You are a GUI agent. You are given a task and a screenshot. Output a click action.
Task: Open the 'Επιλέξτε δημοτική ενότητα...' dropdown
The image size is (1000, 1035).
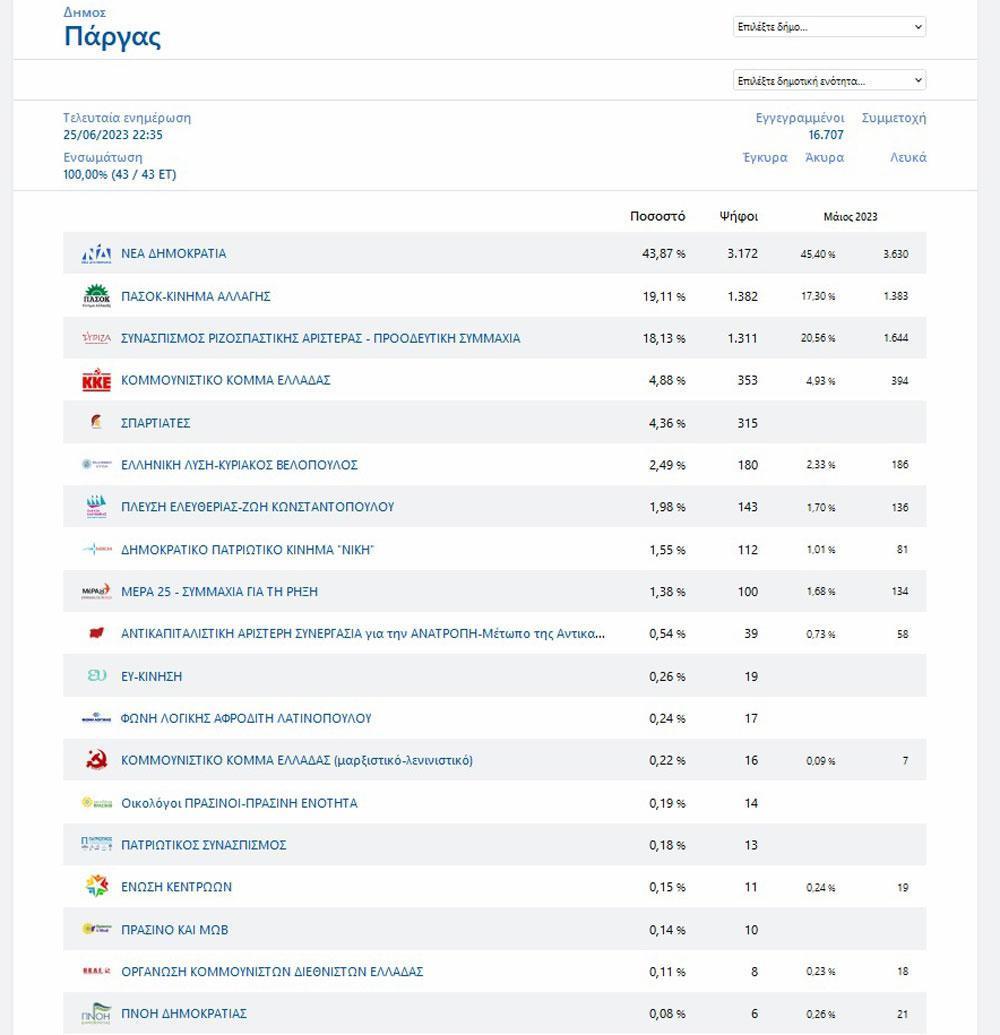pyautogui.click(x=829, y=81)
